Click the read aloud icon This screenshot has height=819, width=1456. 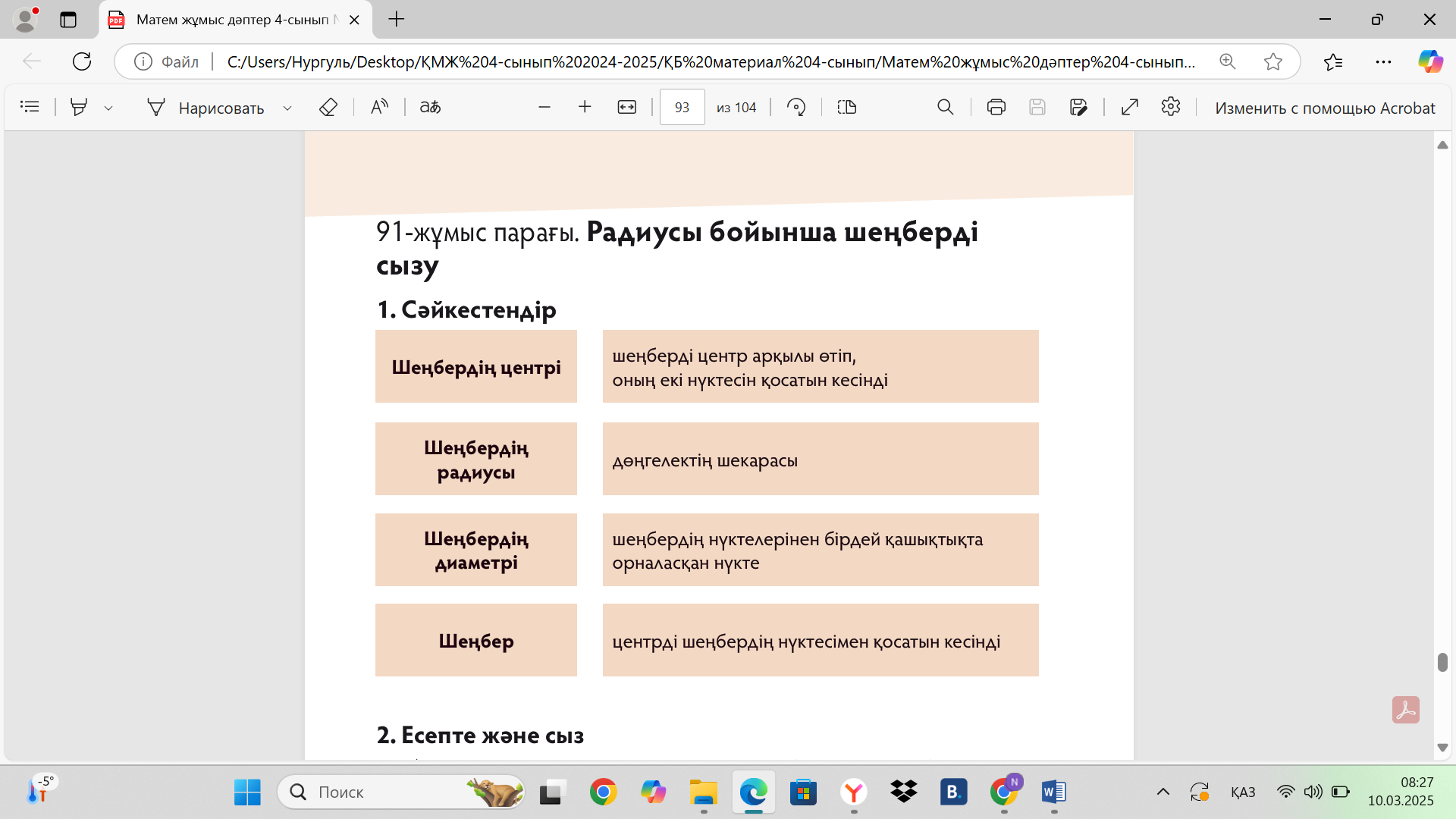coord(379,107)
